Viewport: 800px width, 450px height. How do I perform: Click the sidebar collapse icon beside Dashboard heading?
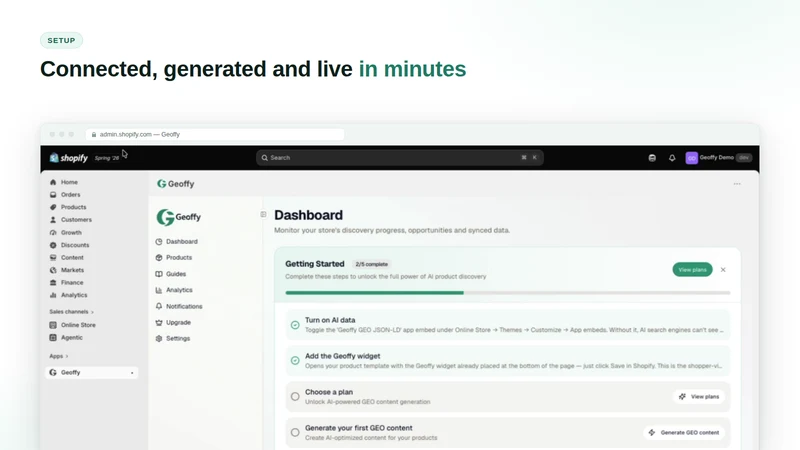click(x=263, y=214)
